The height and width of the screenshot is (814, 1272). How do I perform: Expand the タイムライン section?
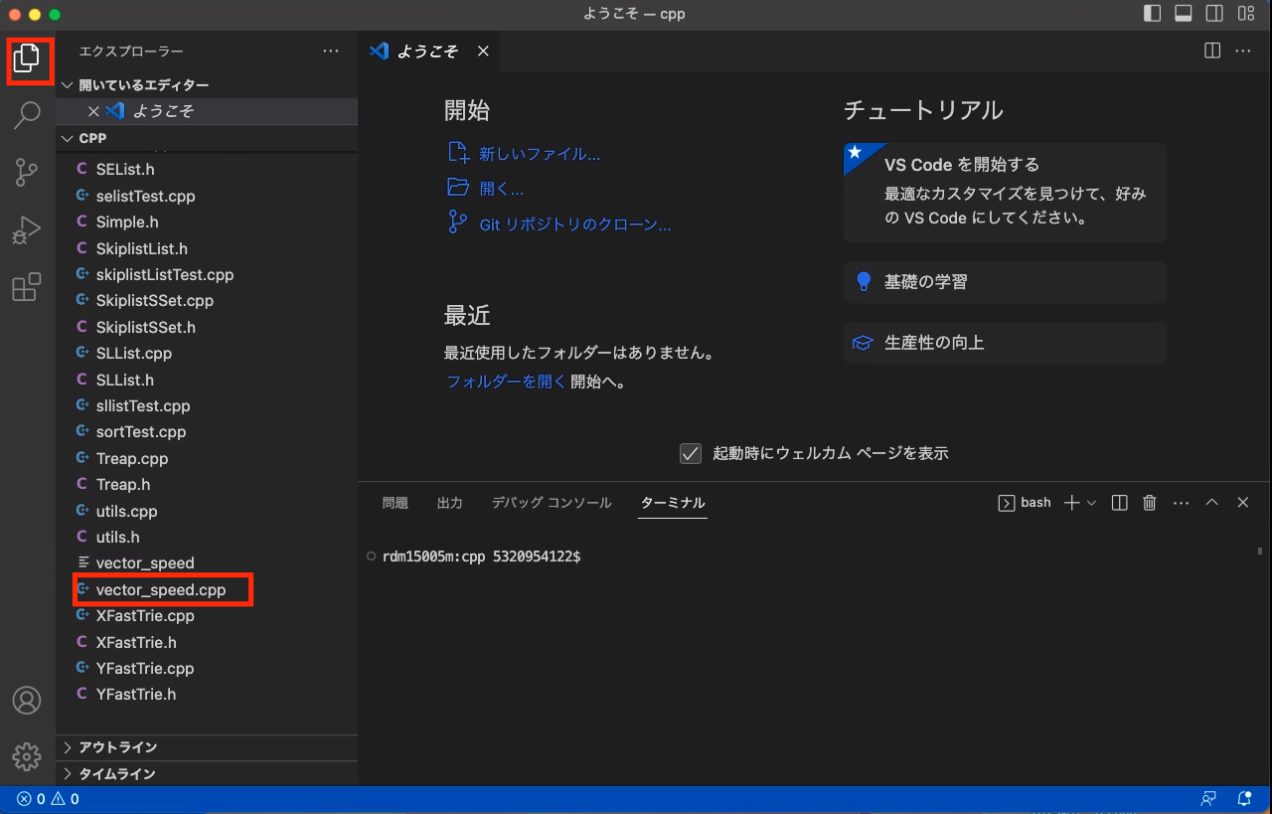[x=117, y=774]
